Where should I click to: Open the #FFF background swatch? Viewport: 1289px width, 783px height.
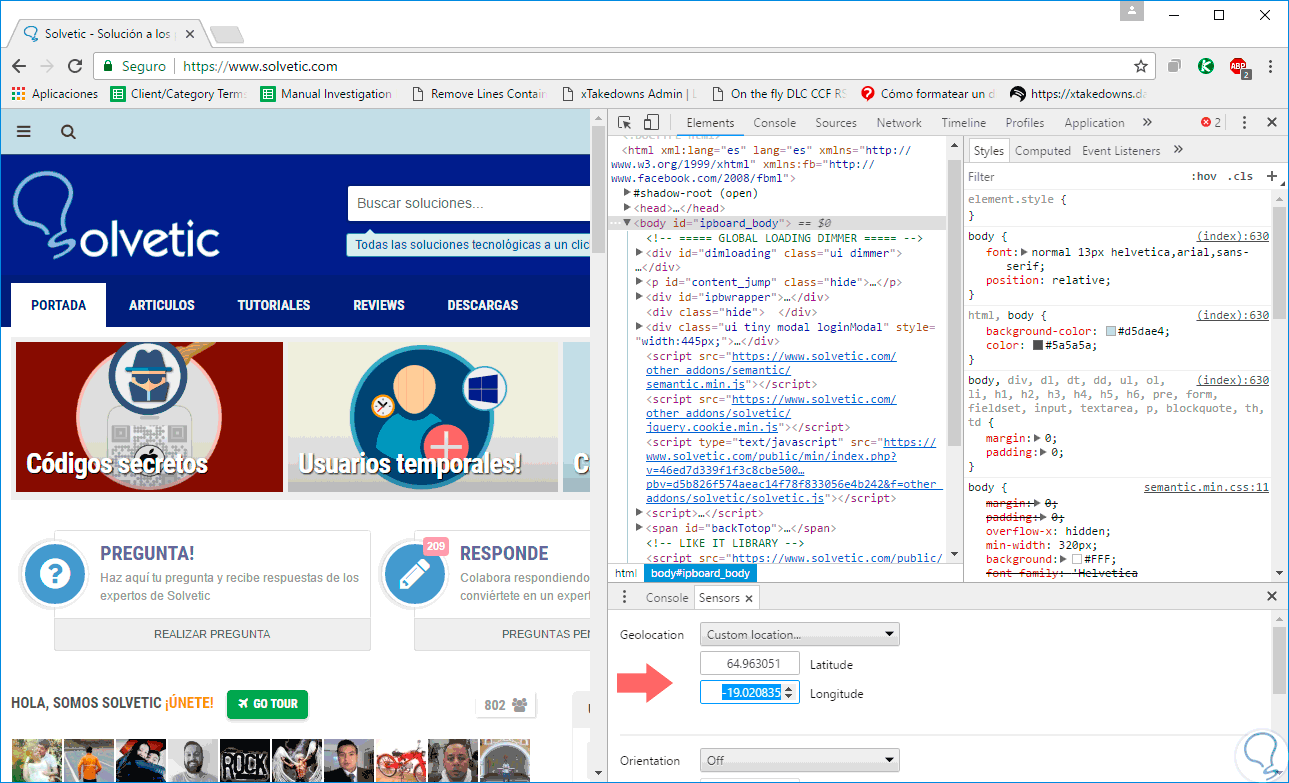tap(1078, 560)
